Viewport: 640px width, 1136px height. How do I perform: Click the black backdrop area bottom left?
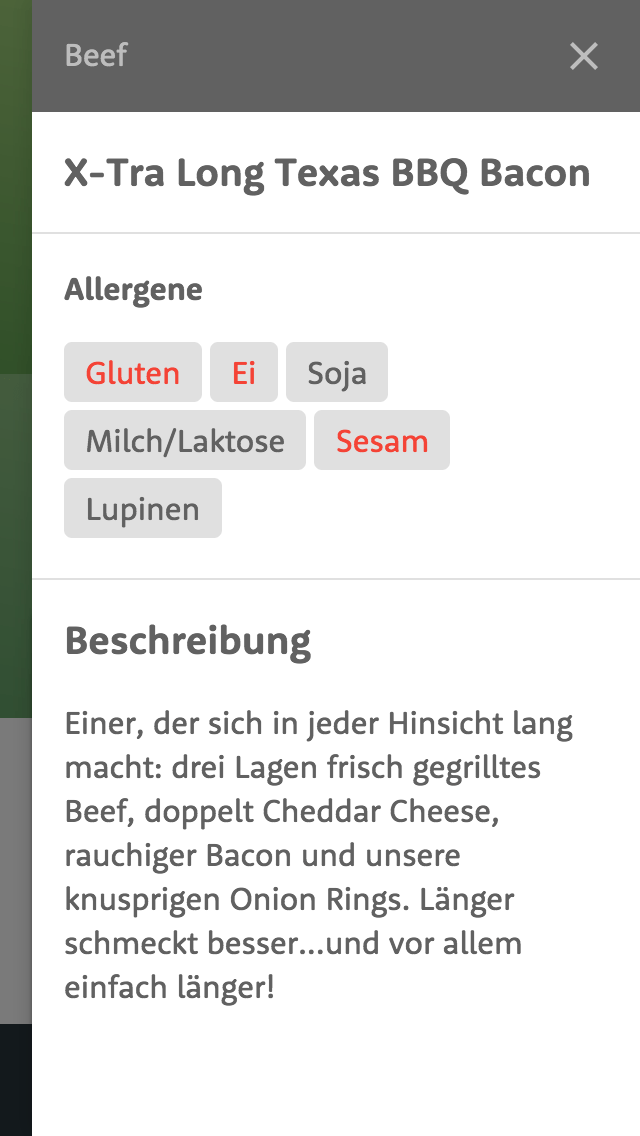tap(16, 1079)
